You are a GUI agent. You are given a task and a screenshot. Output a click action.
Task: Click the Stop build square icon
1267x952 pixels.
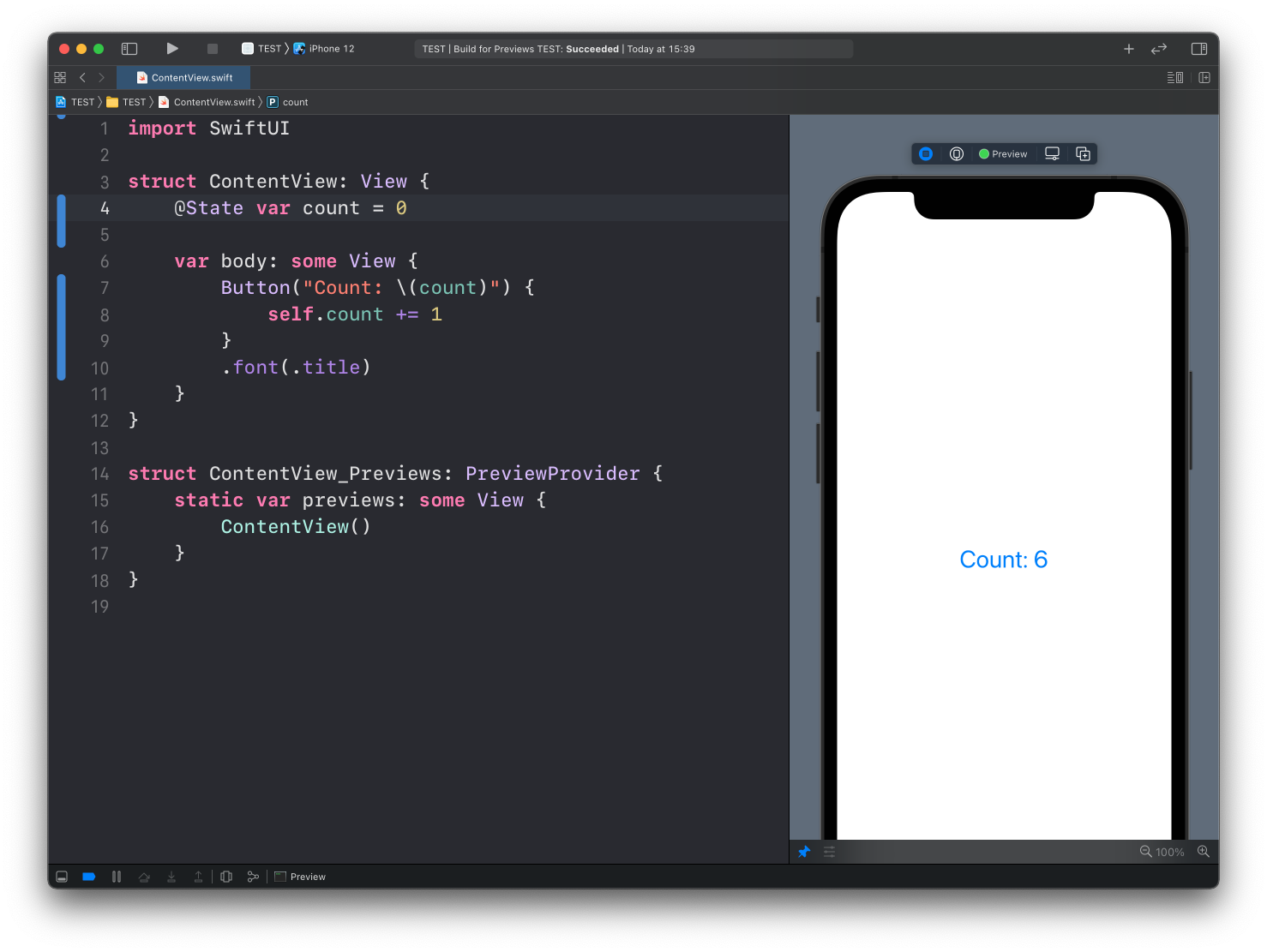(x=213, y=49)
